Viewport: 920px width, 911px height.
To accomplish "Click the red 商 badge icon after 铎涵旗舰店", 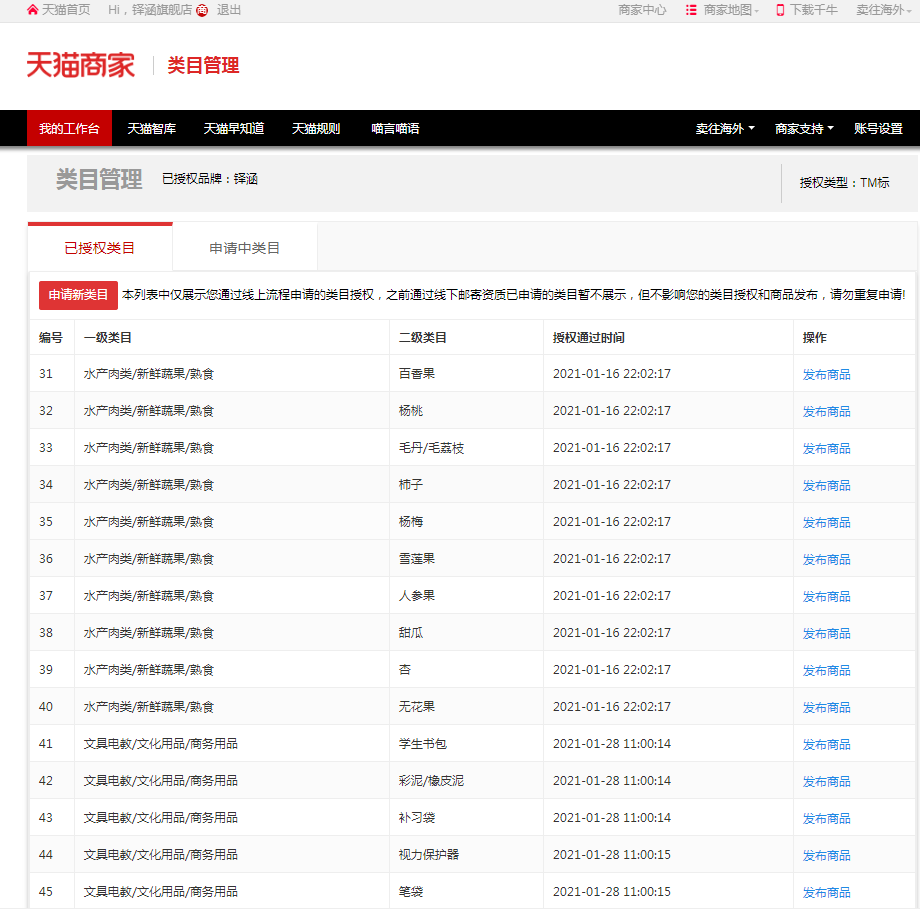I will tap(202, 10).
